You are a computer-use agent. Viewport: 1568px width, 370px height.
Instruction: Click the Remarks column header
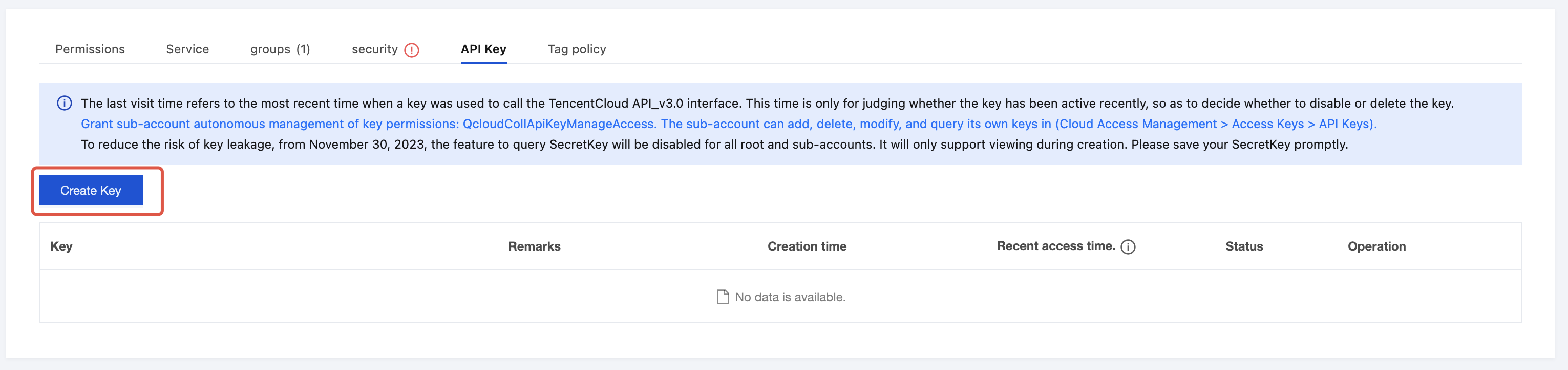click(534, 246)
